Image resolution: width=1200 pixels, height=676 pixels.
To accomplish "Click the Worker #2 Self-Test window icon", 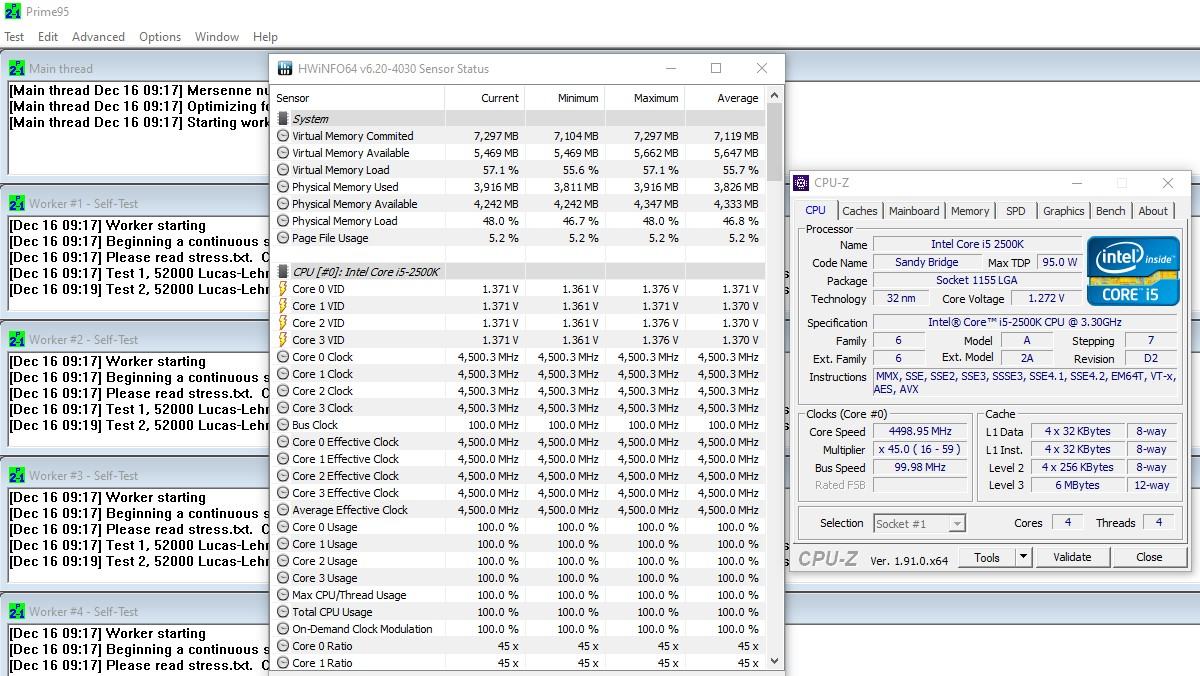I will (x=17, y=339).
